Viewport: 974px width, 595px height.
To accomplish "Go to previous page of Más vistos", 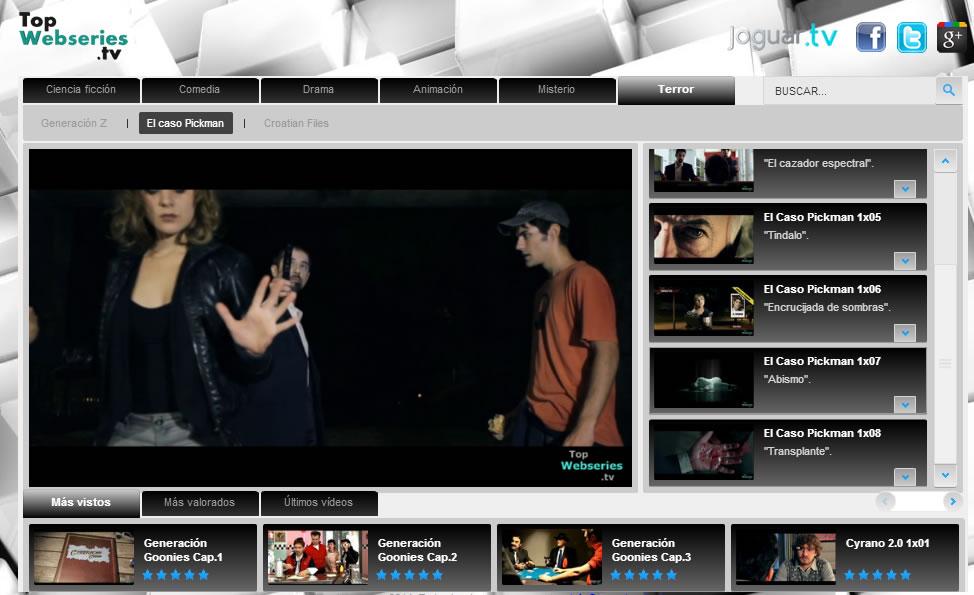I will tap(885, 501).
